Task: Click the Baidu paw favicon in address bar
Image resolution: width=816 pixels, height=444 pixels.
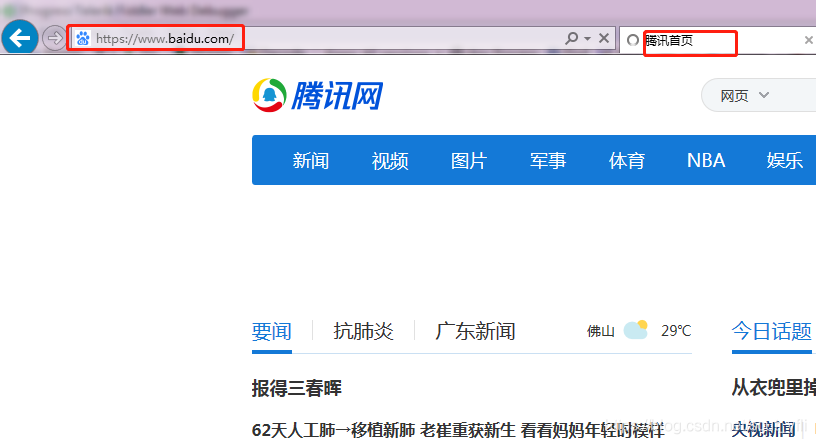Action: [83, 39]
